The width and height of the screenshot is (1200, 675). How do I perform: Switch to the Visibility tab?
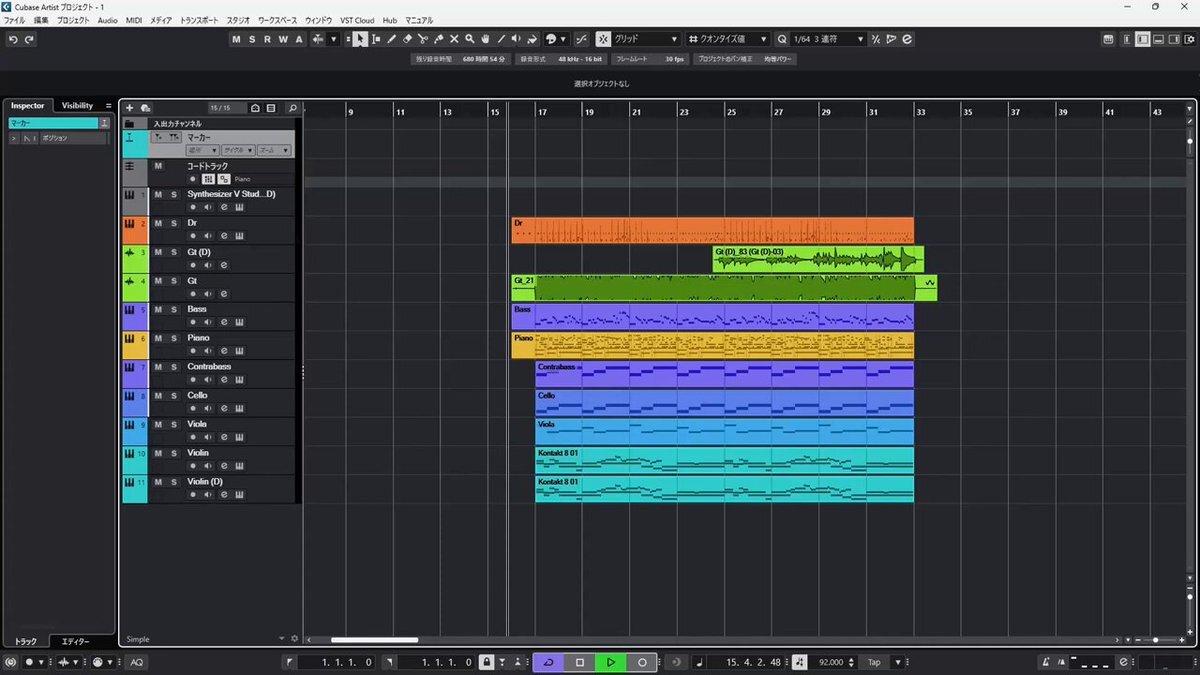click(77, 105)
